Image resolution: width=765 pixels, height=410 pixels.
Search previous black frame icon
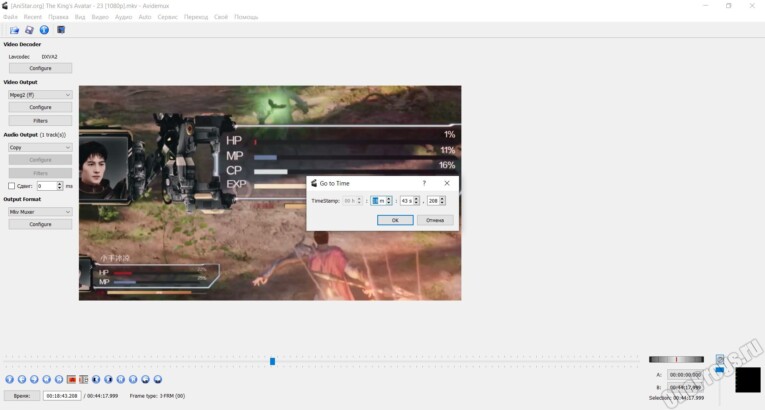click(x=96, y=379)
